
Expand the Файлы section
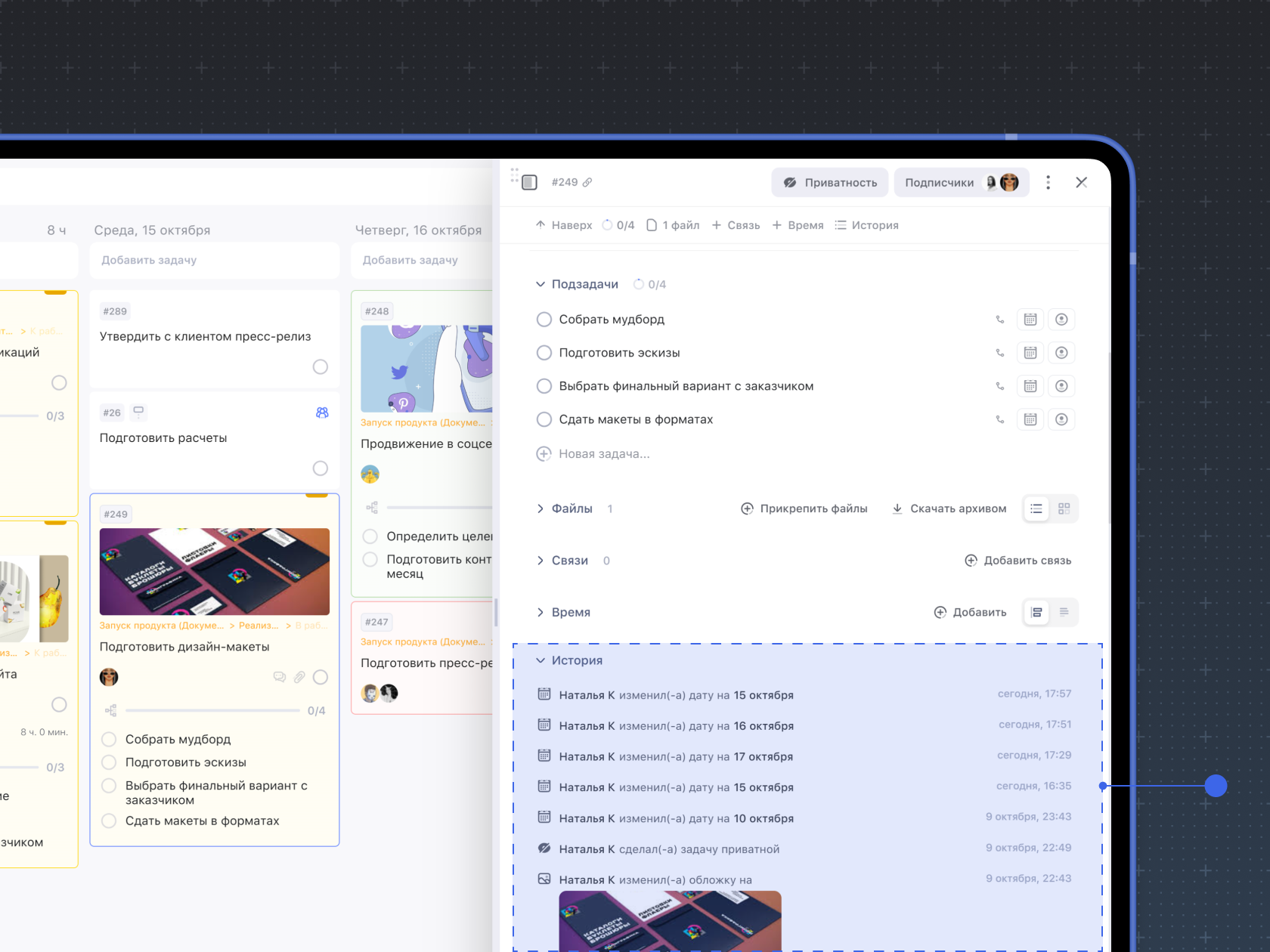point(541,509)
